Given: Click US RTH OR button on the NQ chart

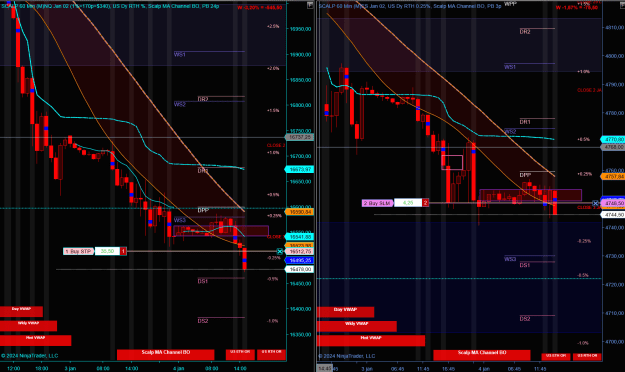Looking at the screenshot, I should (x=271, y=354).
